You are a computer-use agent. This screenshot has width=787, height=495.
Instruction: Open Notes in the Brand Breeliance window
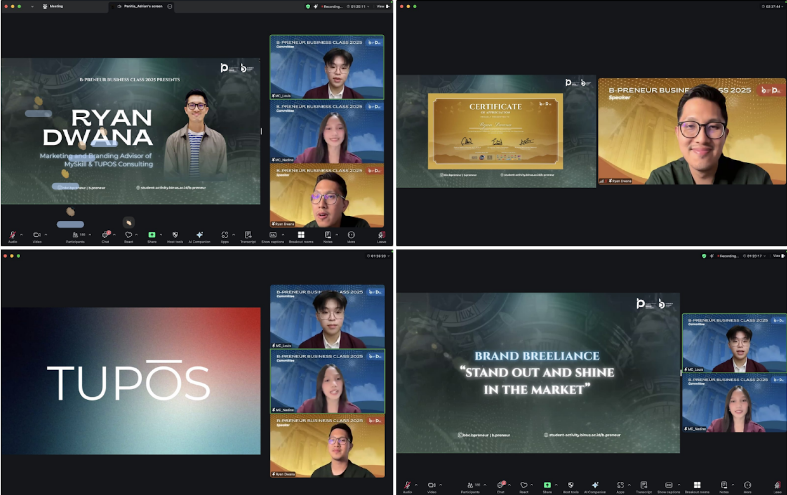pyautogui.click(x=724, y=484)
